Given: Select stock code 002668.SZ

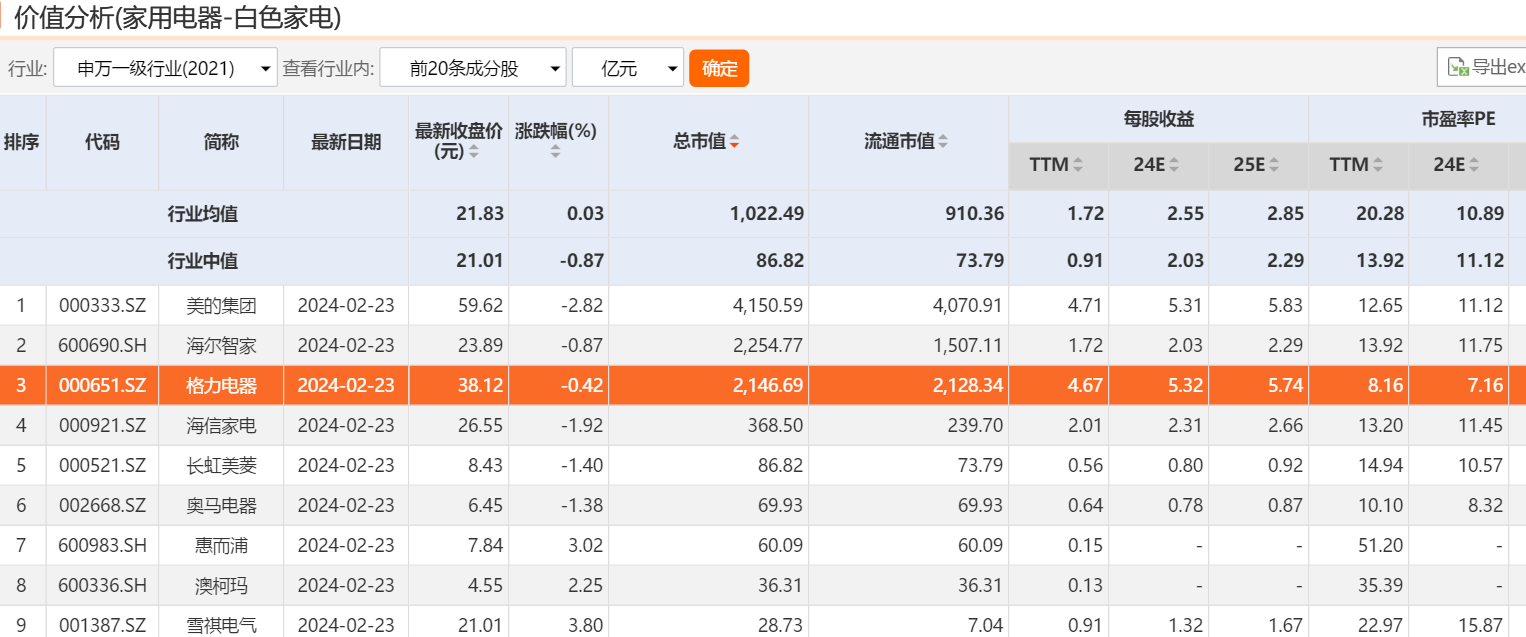Looking at the screenshot, I should (103, 506).
